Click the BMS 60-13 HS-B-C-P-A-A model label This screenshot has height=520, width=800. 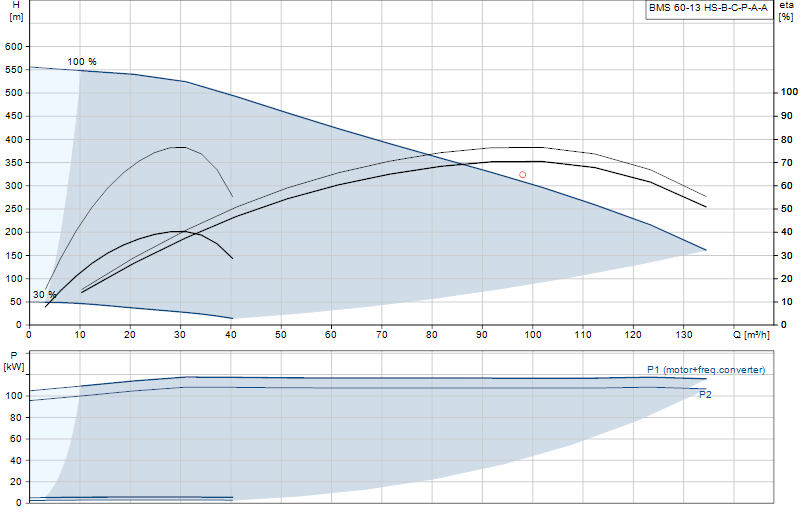click(x=708, y=8)
